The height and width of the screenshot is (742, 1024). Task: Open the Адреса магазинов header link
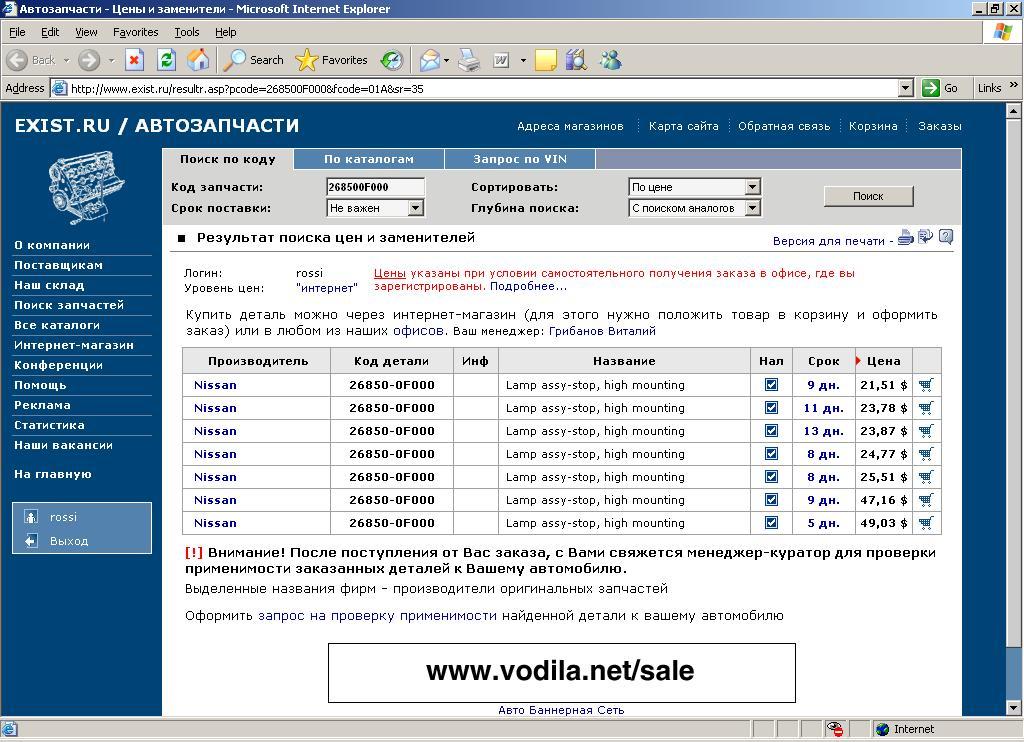[x=570, y=126]
